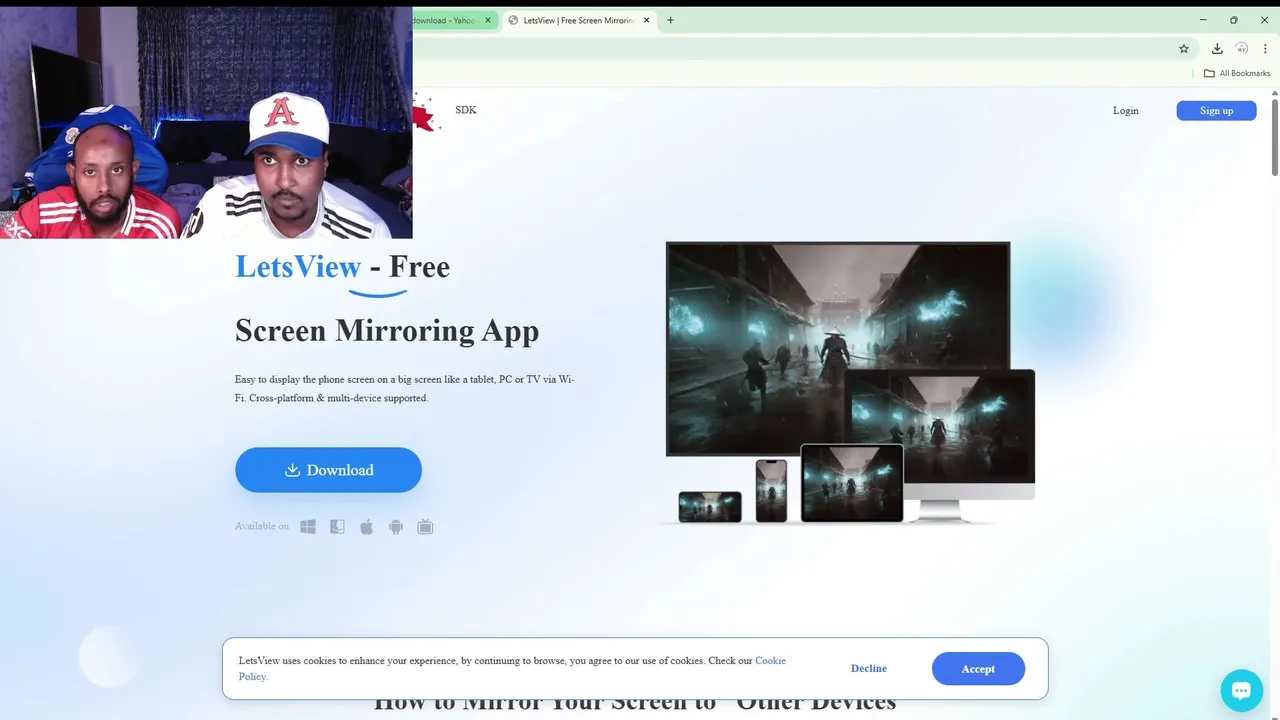Click the Apple iOS platform icon
Screen dimensions: 1280x720
tap(367, 527)
